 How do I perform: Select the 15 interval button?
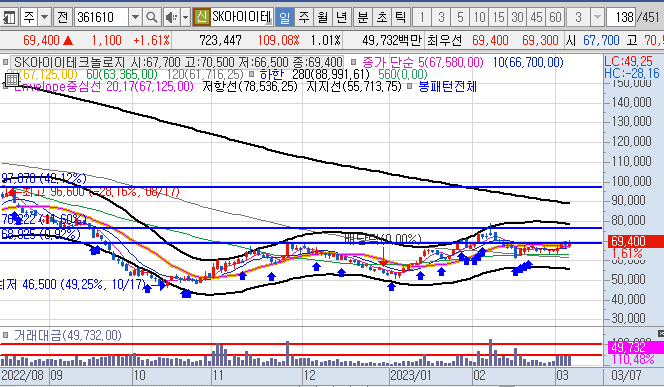(x=498, y=17)
